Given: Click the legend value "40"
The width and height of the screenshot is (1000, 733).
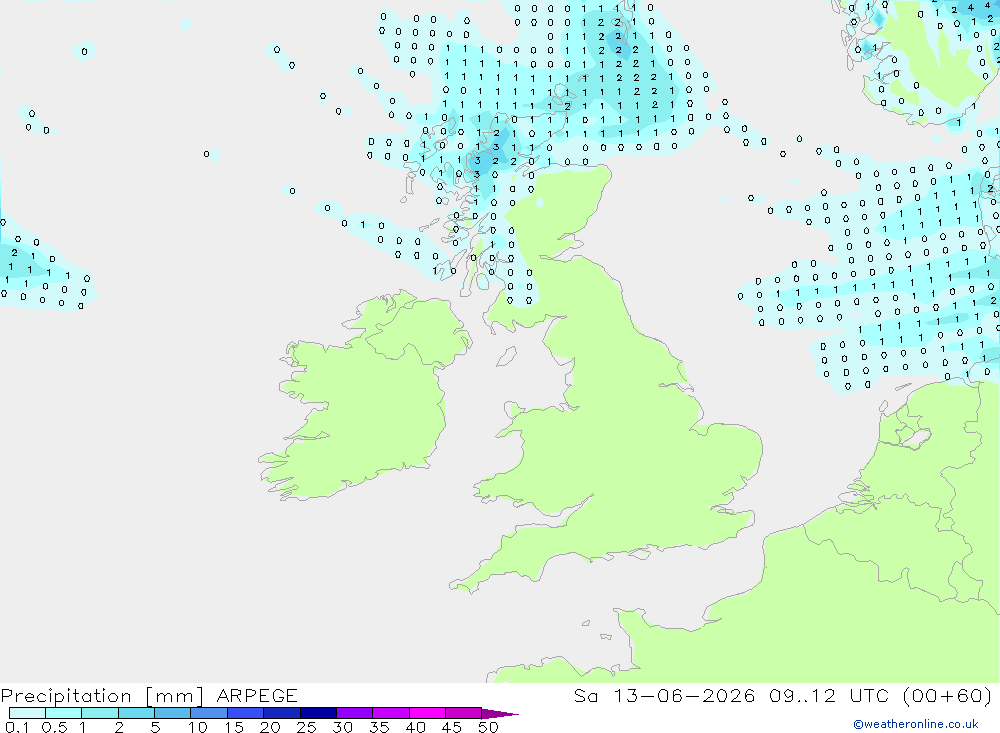Looking at the screenshot, I should [x=415, y=727].
